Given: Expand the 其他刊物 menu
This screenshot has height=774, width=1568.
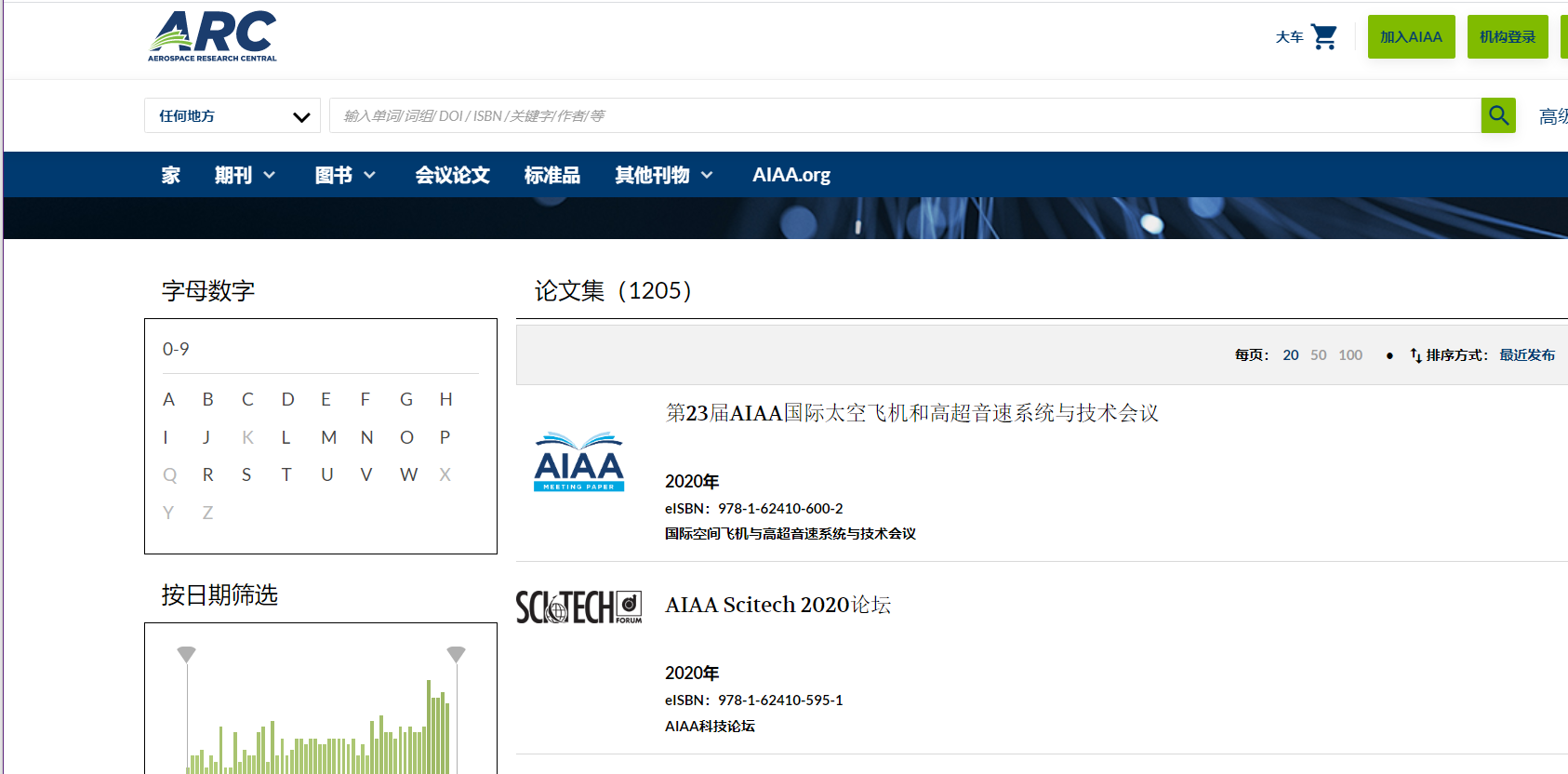Looking at the screenshot, I should click(x=664, y=175).
